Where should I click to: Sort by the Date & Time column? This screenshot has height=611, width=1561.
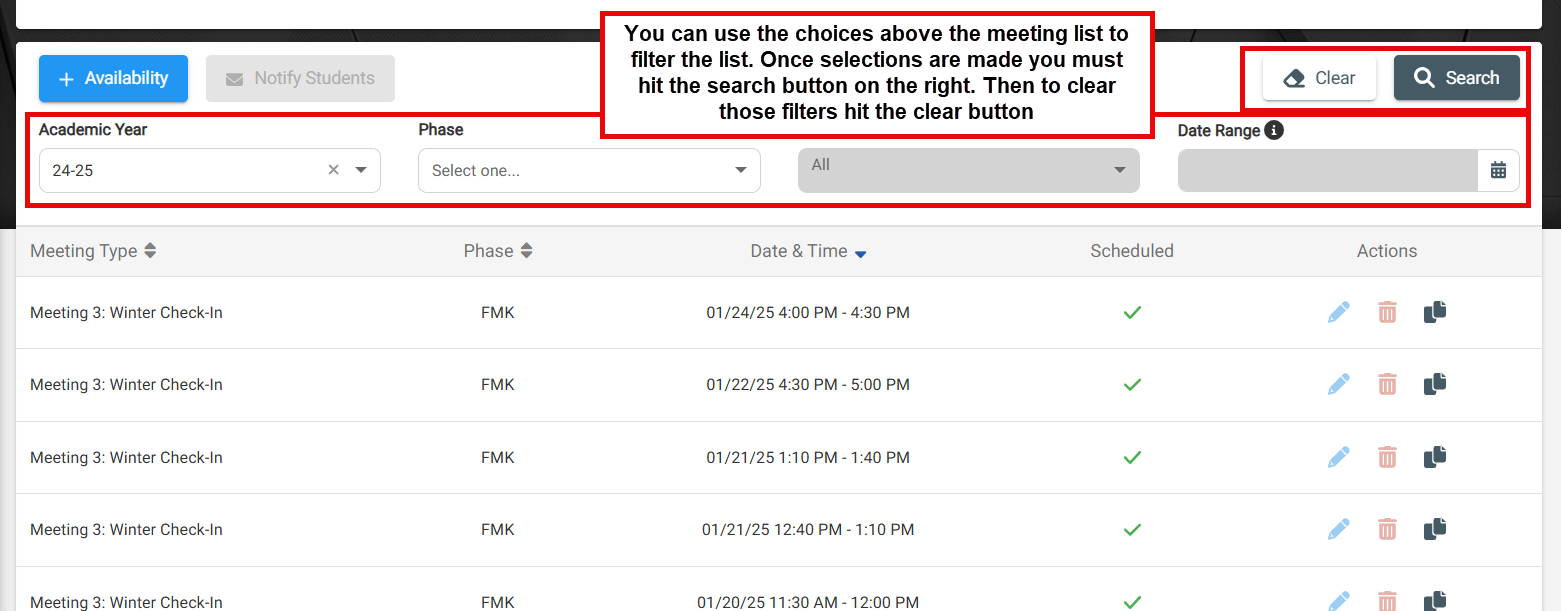[808, 251]
